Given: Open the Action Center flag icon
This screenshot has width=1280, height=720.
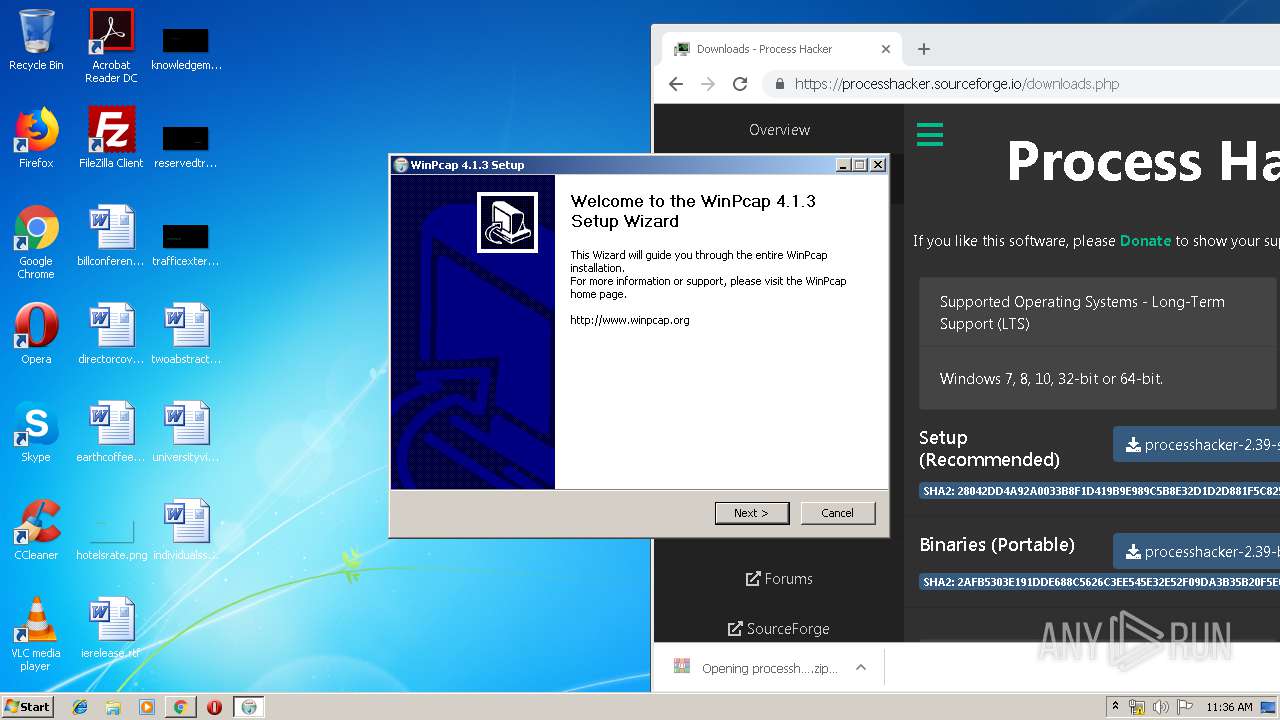Looking at the screenshot, I should point(1185,707).
